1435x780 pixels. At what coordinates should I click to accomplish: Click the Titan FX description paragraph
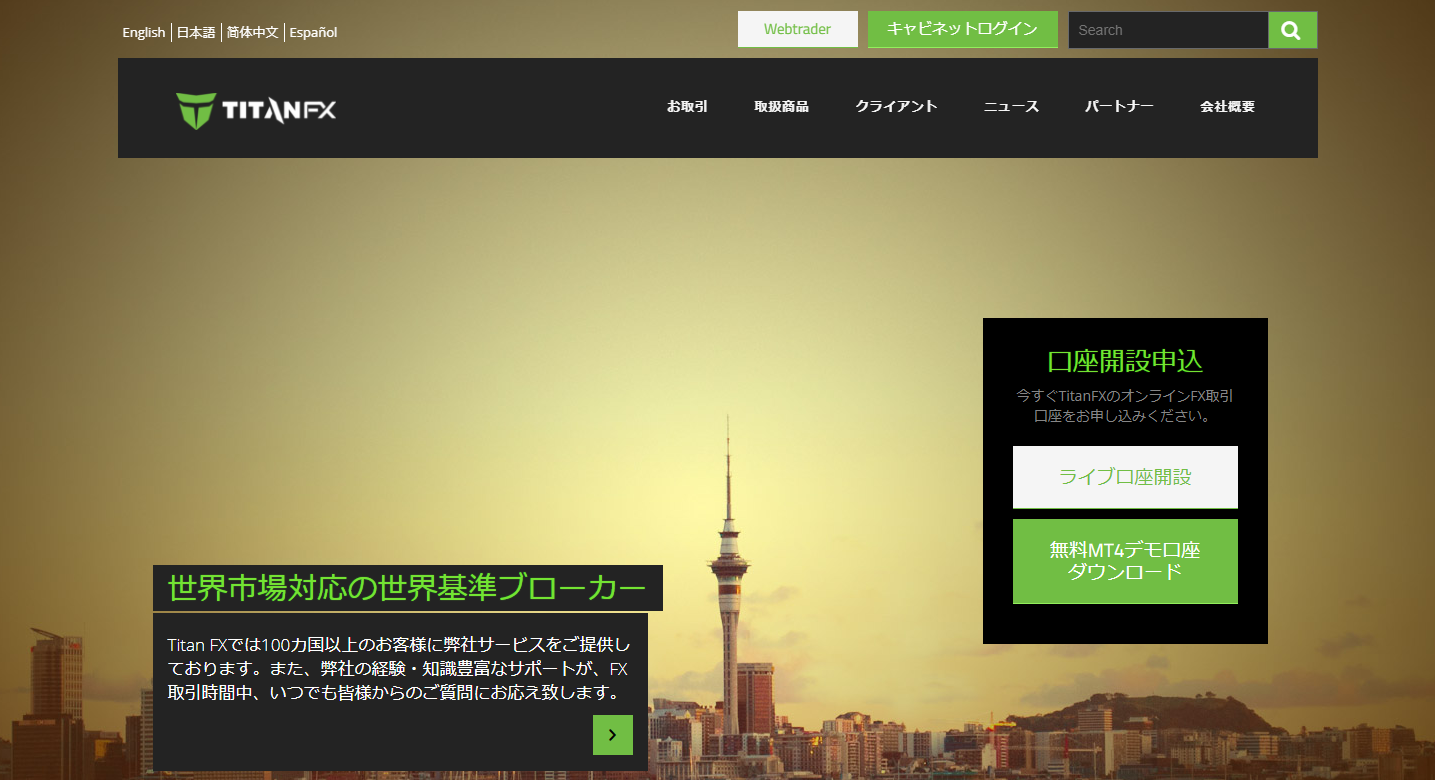point(398,667)
